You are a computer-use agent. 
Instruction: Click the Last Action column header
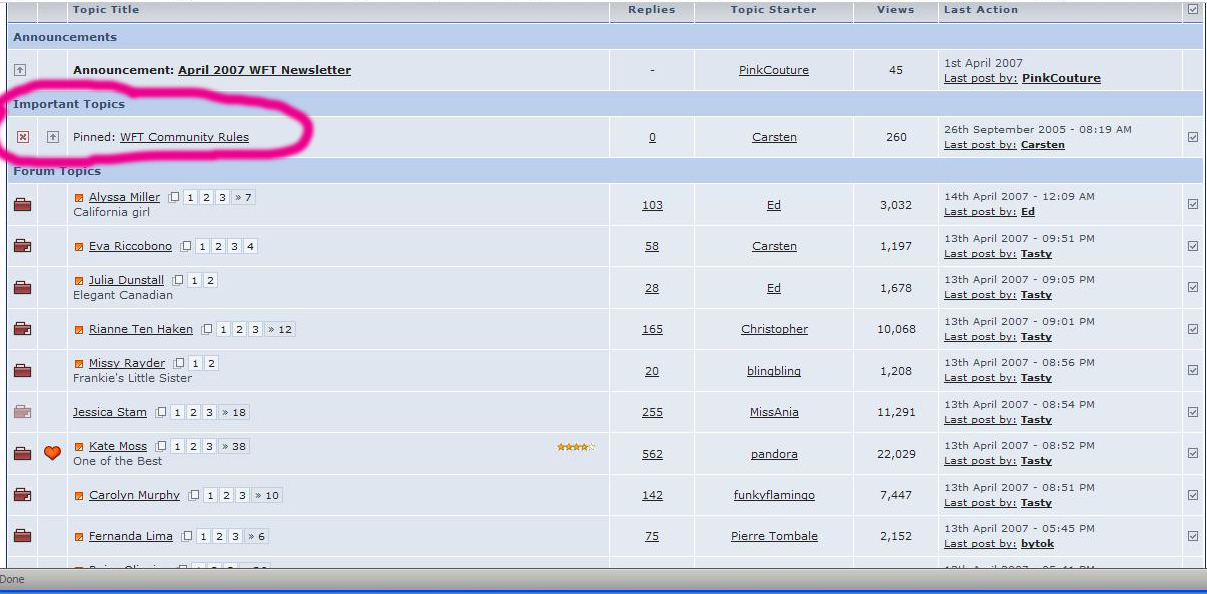[980, 10]
